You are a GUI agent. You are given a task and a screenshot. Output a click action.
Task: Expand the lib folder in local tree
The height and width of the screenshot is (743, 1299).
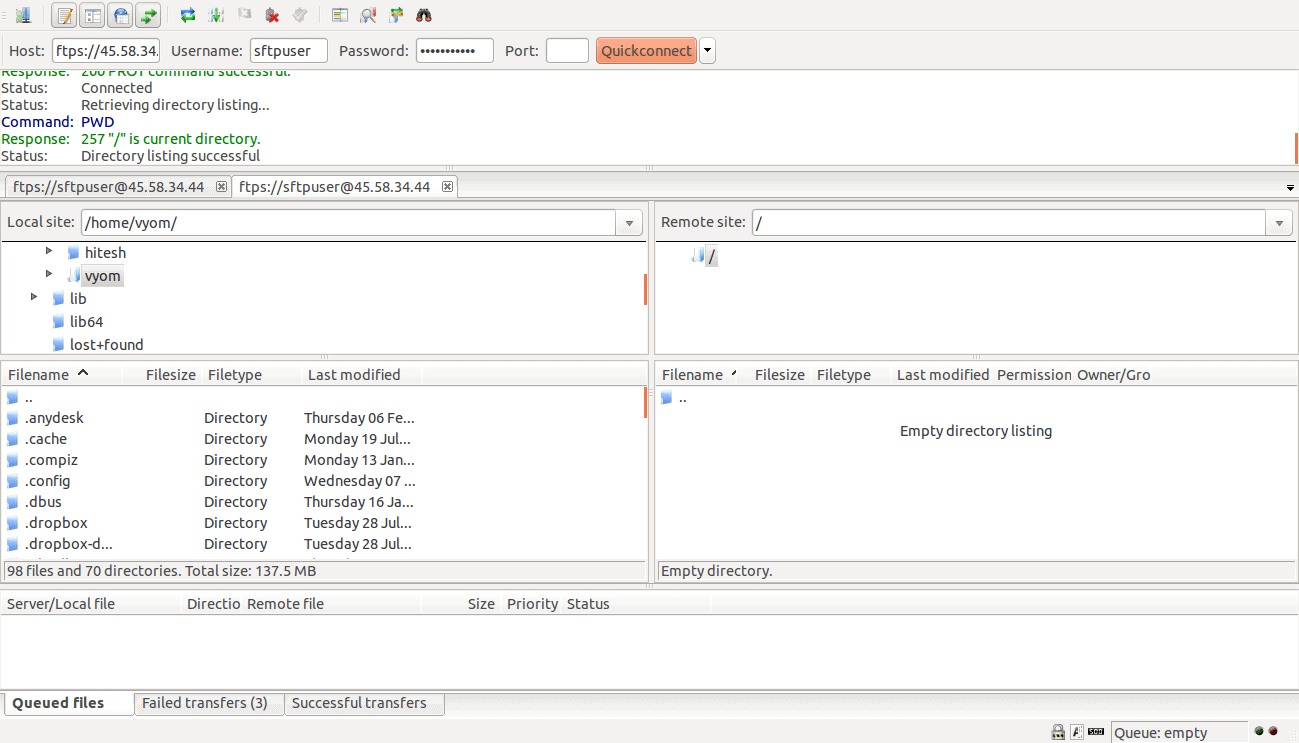pos(34,297)
